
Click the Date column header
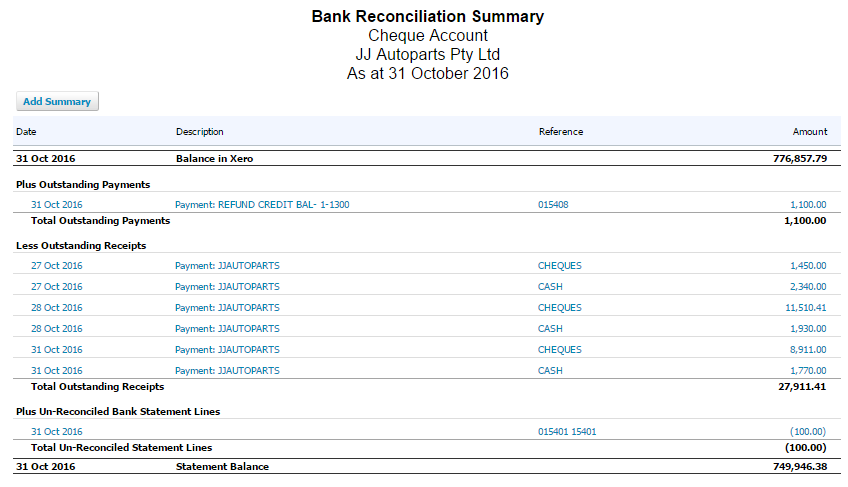click(26, 131)
